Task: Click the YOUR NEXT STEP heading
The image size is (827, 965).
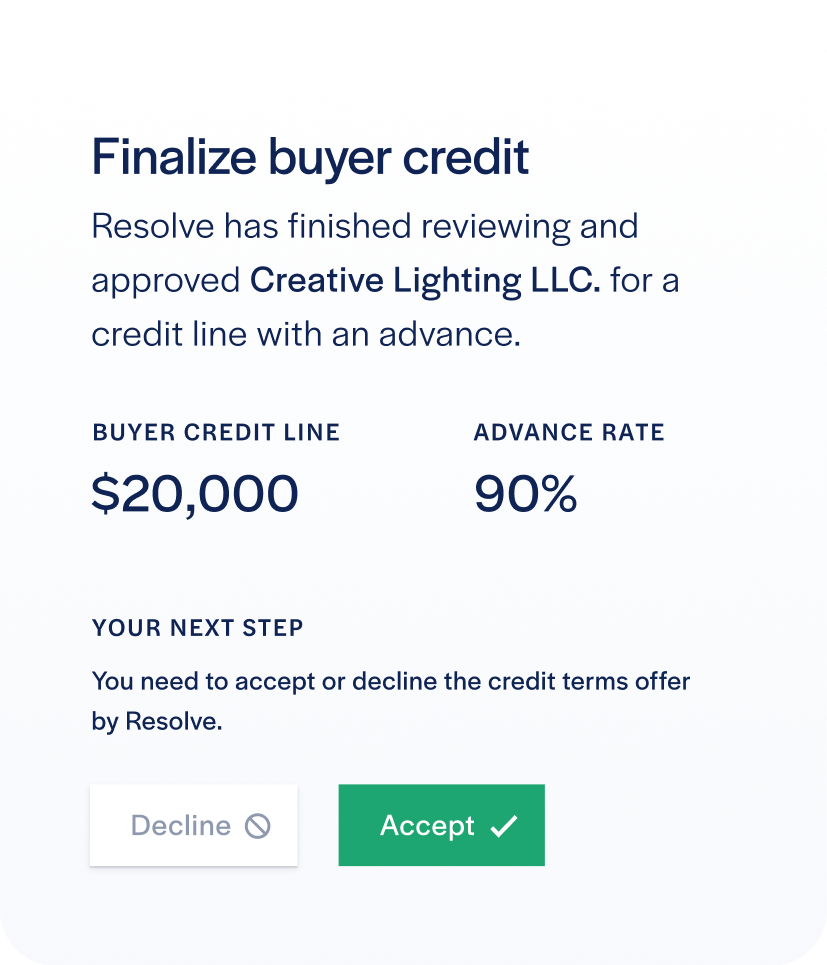Action: click(198, 628)
